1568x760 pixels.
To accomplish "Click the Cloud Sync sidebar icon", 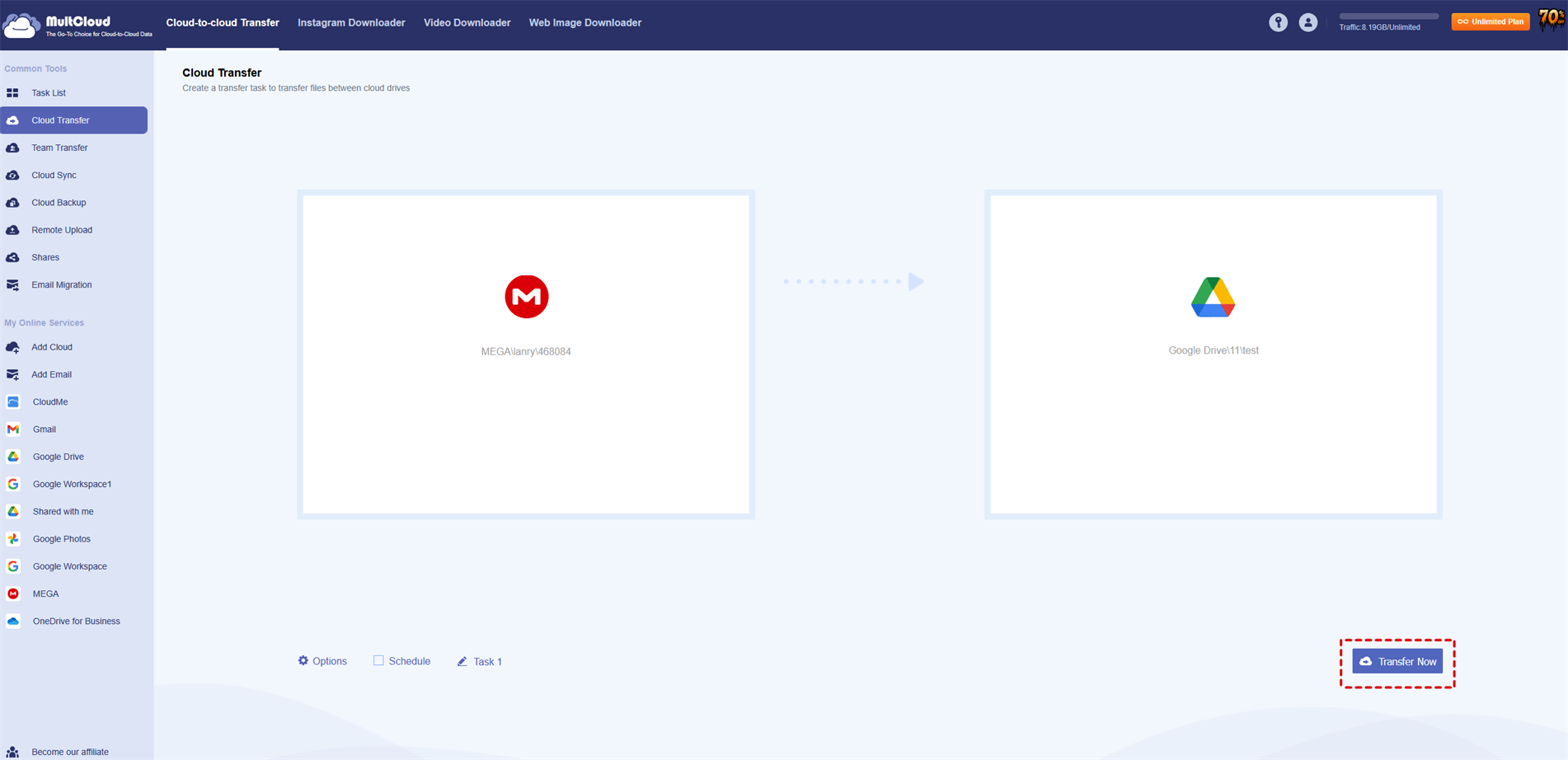I will point(12,175).
